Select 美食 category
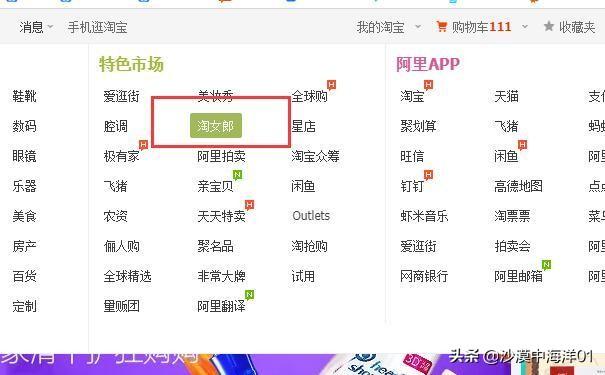This screenshot has height=375, width=605. (24, 216)
